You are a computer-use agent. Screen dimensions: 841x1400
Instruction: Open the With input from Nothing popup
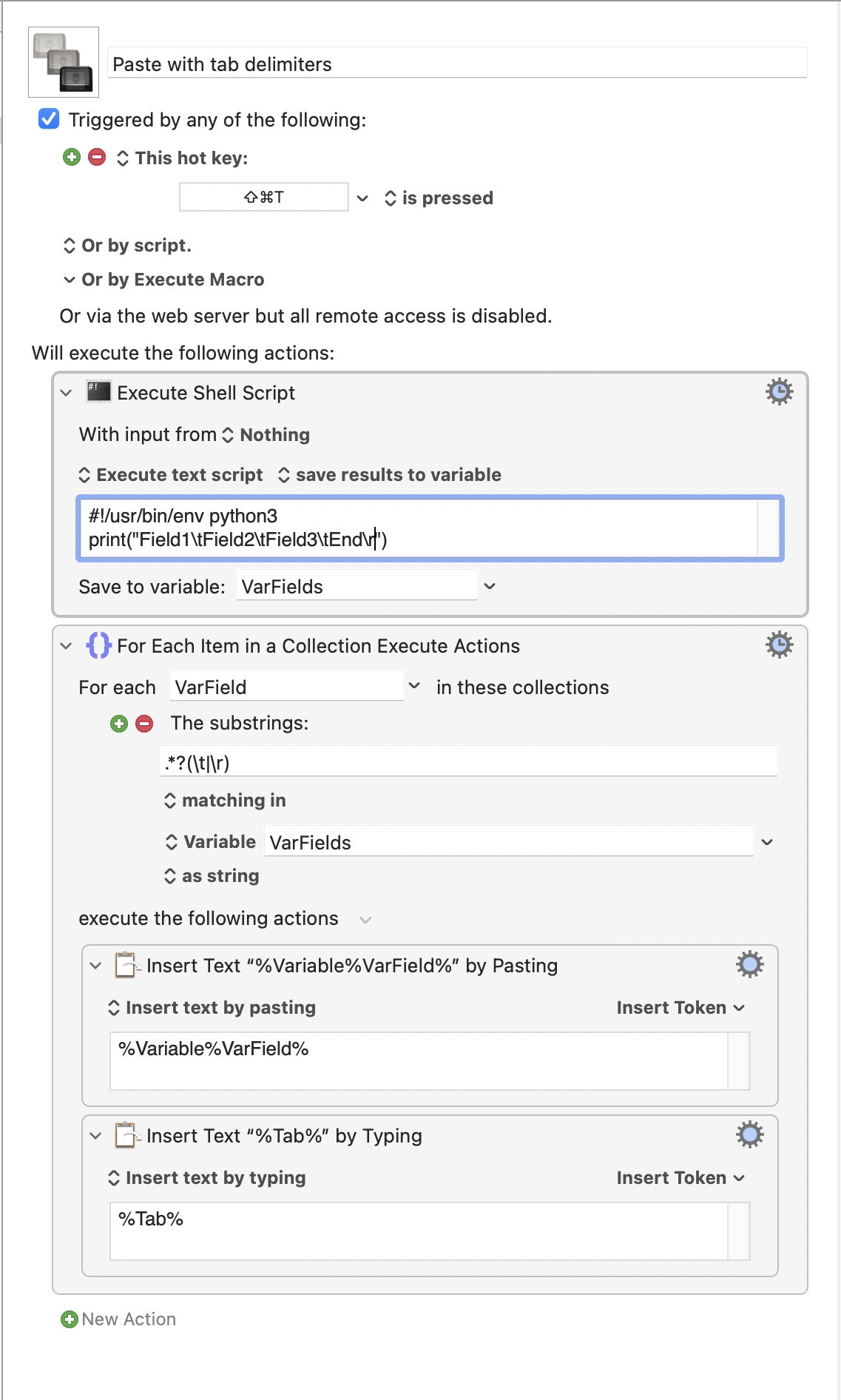[266, 435]
